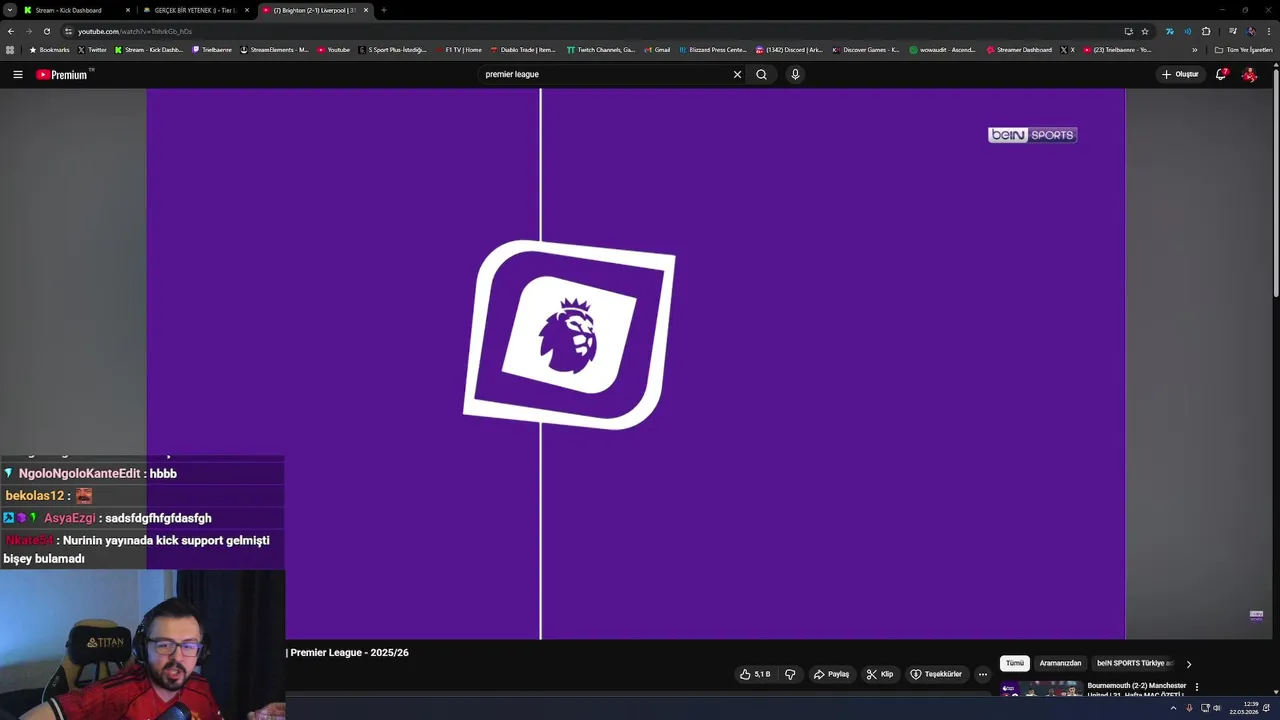
Task: Open the Gmail bookmark
Action: point(657,50)
